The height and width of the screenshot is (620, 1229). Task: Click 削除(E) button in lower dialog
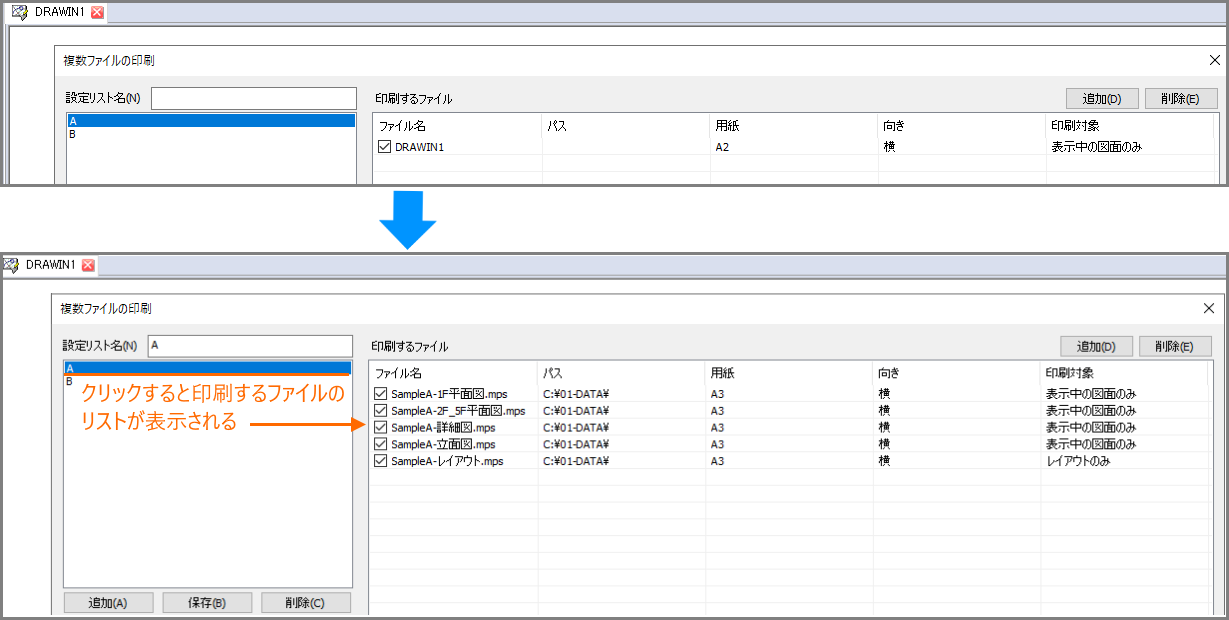(1175, 347)
